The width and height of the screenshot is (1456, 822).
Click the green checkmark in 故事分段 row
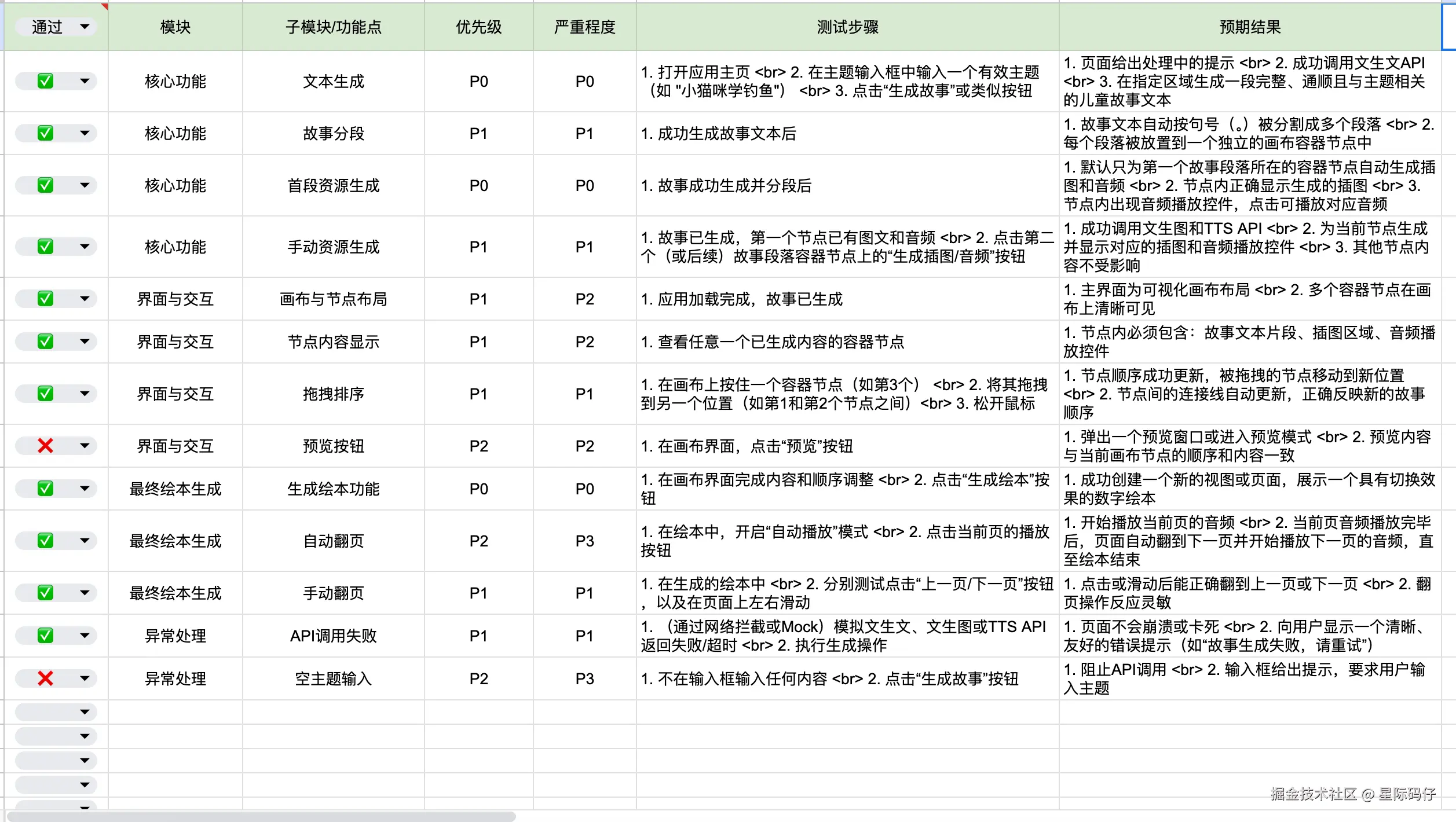pyautogui.click(x=45, y=133)
